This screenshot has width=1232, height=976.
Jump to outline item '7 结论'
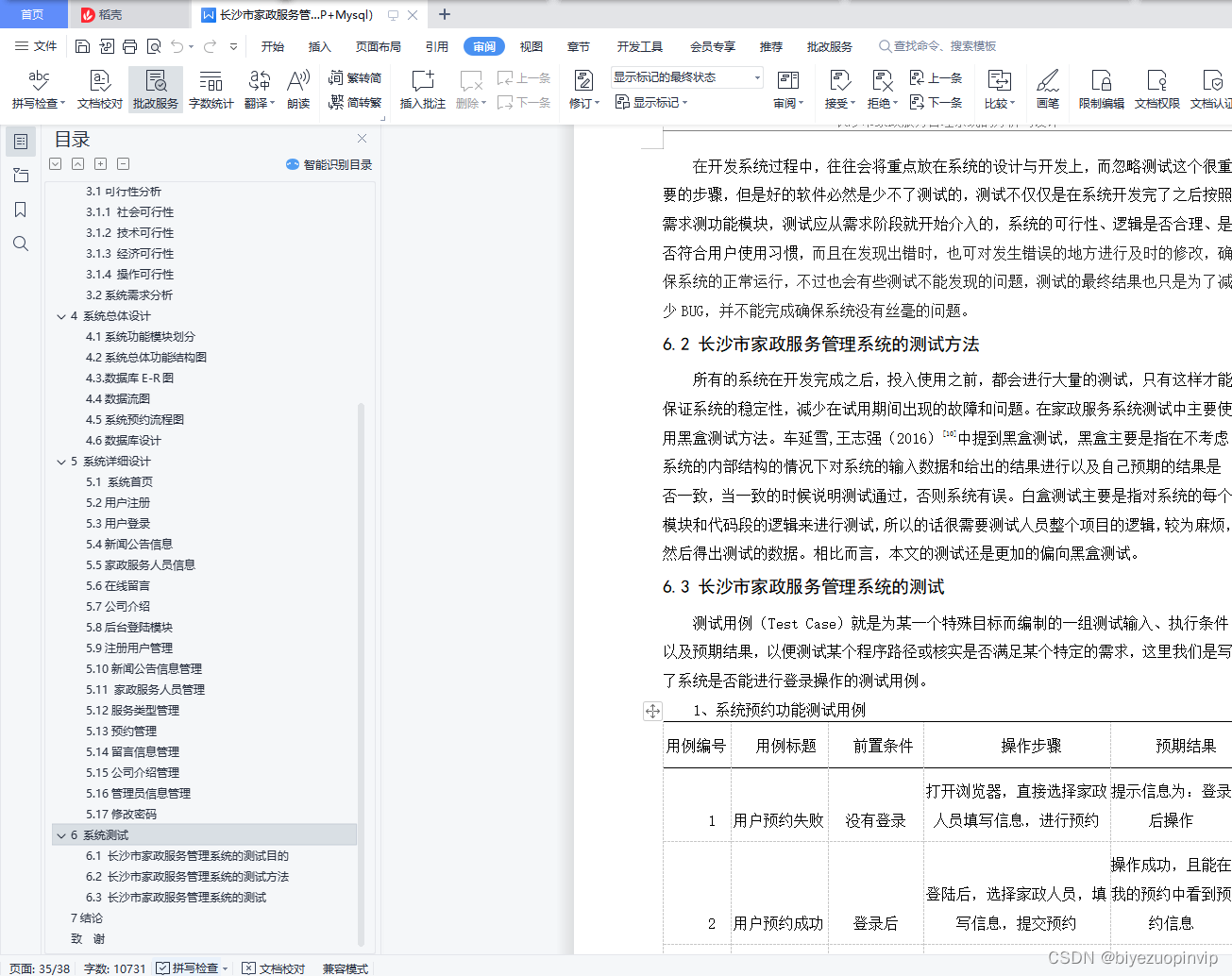(x=87, y=918)
